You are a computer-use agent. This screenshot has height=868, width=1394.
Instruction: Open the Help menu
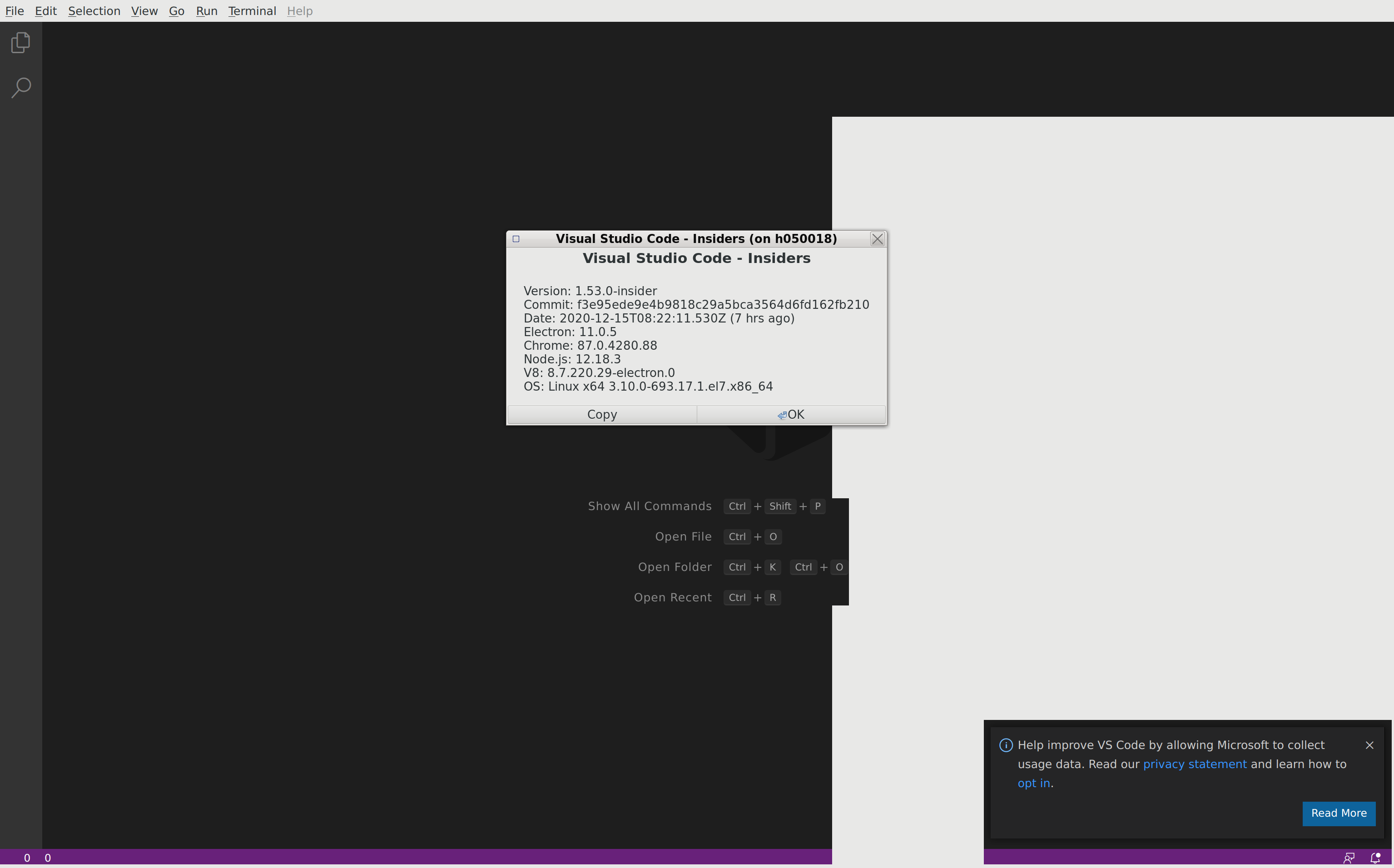300,11
